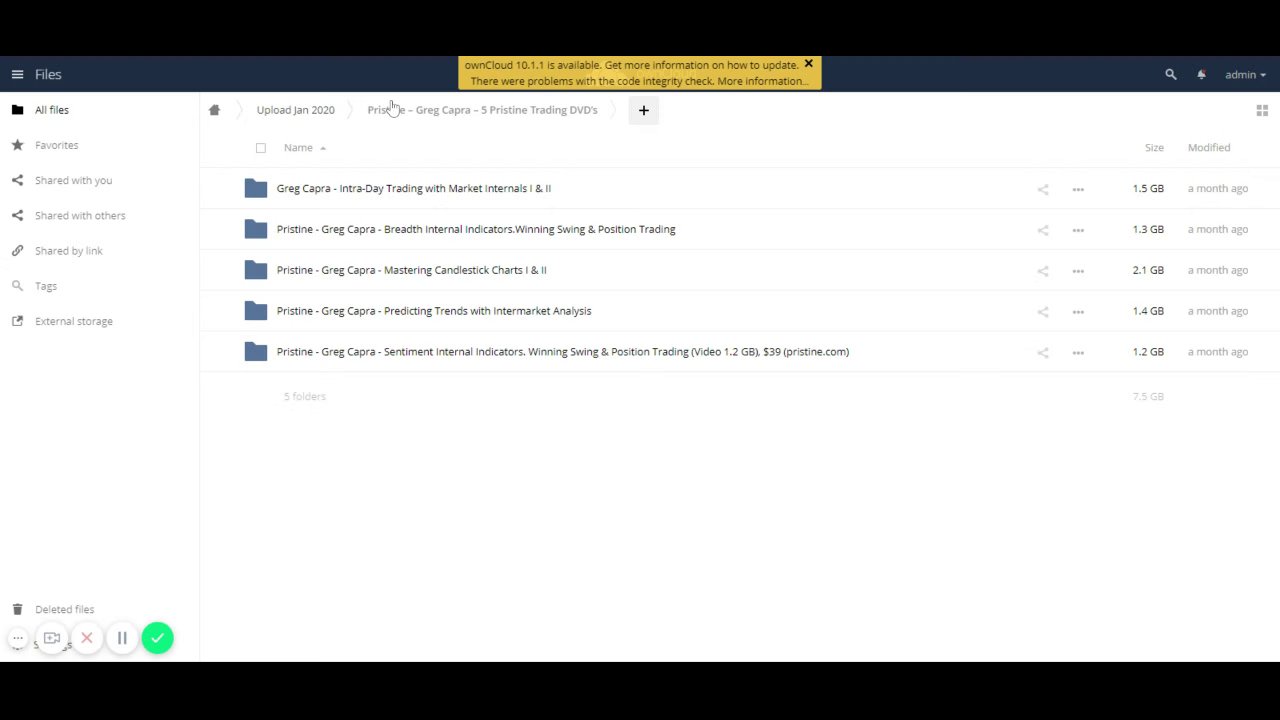Close the ownCloud update notification

click(x=808, y=64)
